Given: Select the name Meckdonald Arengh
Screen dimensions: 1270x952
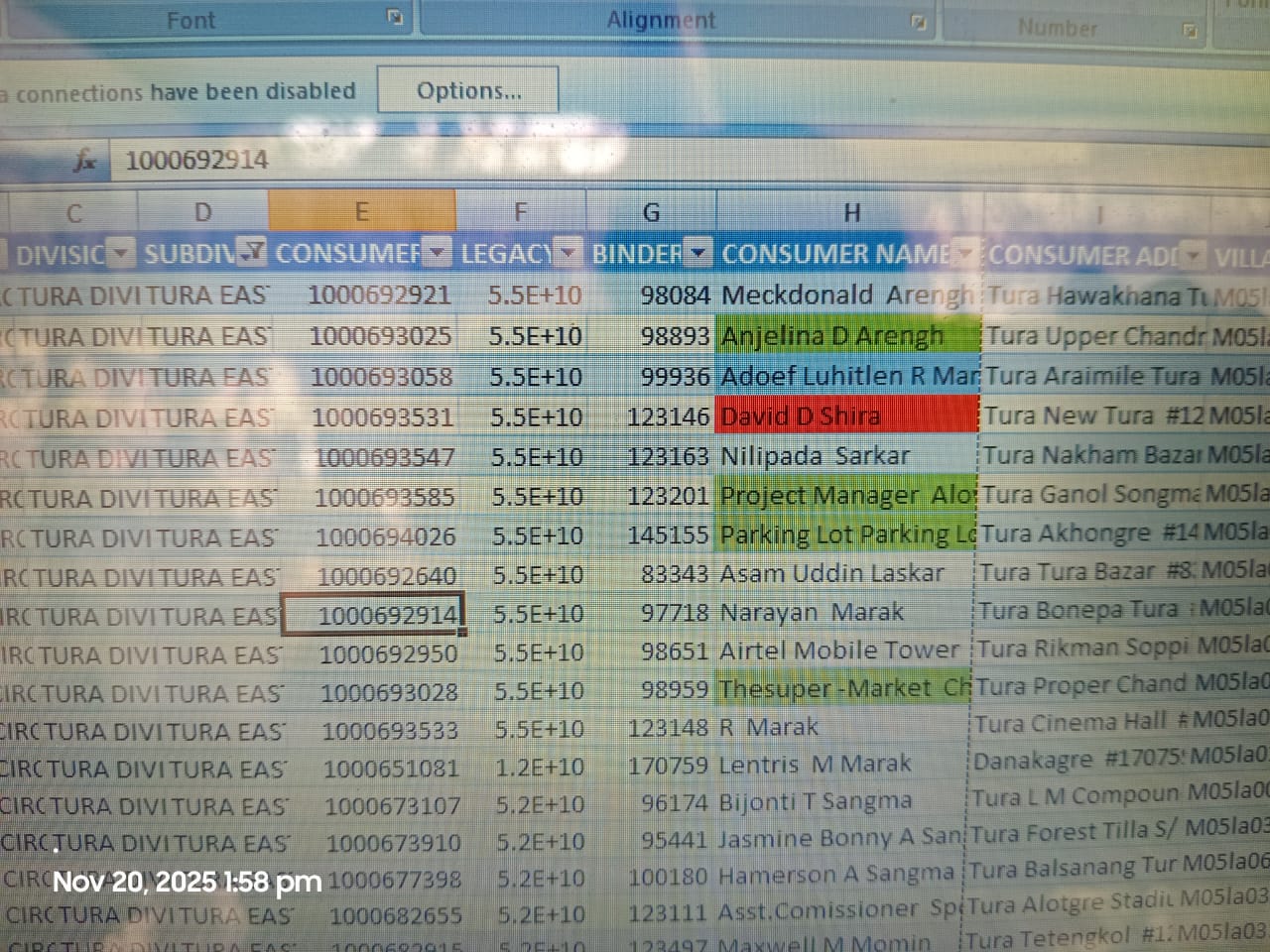Looking at the screenshot, I should (848, 295).
